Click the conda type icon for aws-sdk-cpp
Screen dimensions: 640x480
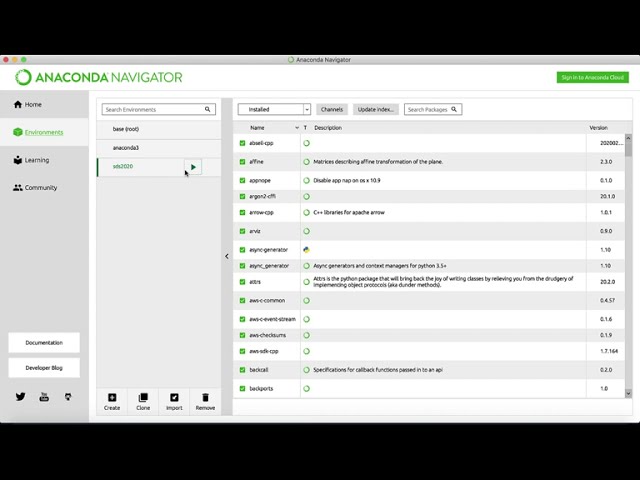pos(307,351)
